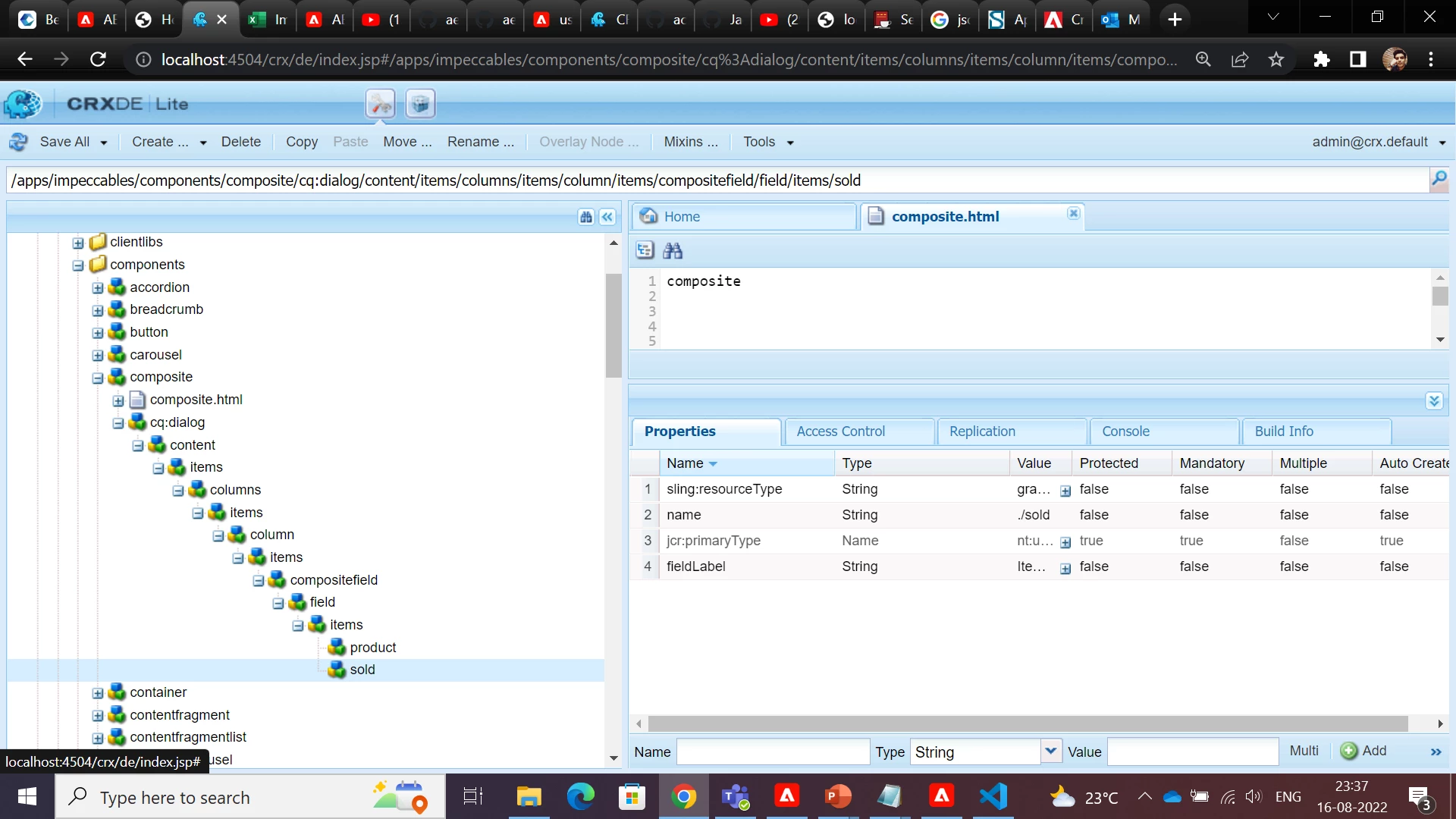This screenshot has width=1456, height=819.
Task: Click the binoculars find icon in editor toolbar
Action: pyautogui.click(x=673, y=250)
